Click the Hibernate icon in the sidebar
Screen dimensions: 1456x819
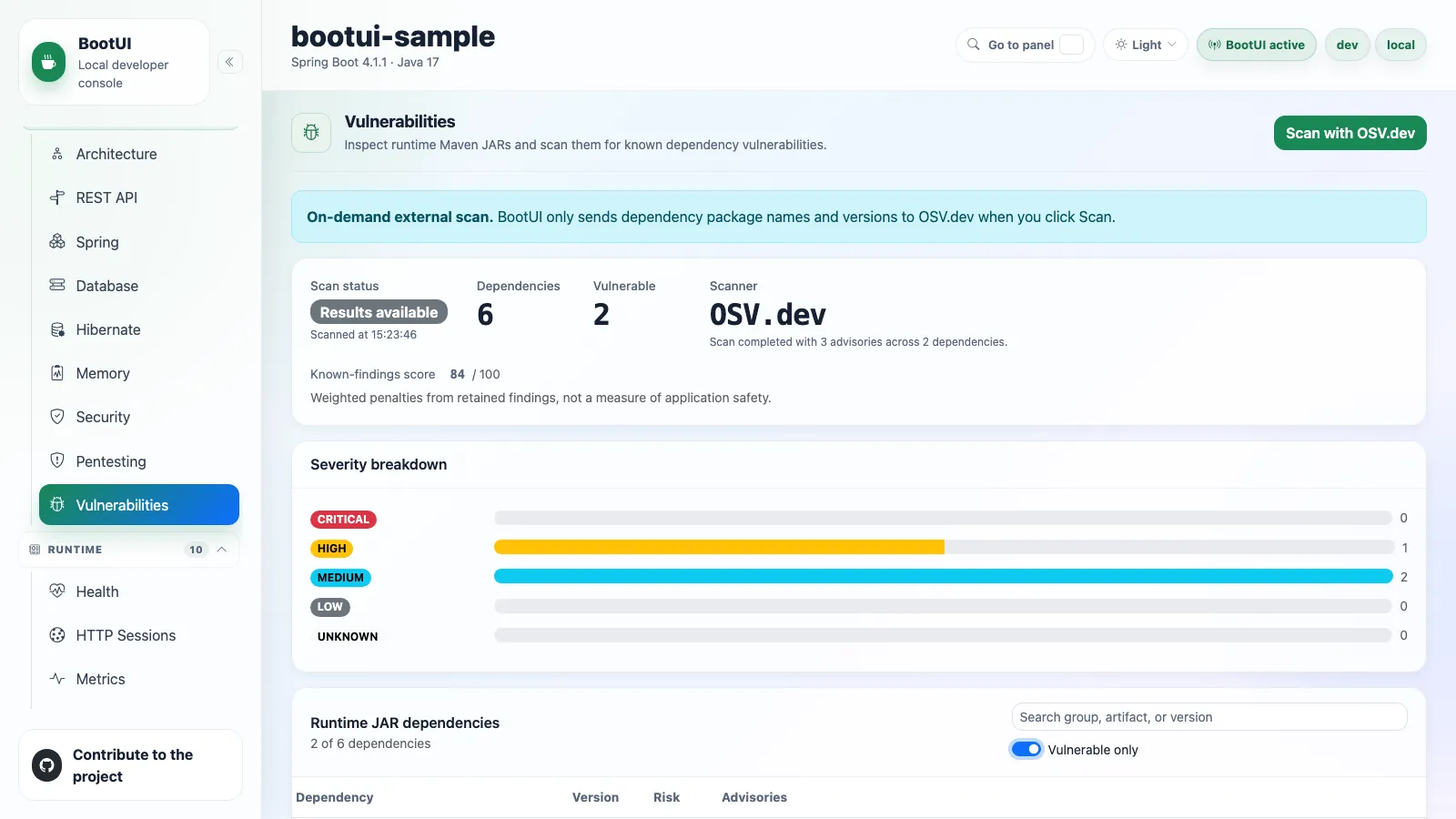click(57, 329)
